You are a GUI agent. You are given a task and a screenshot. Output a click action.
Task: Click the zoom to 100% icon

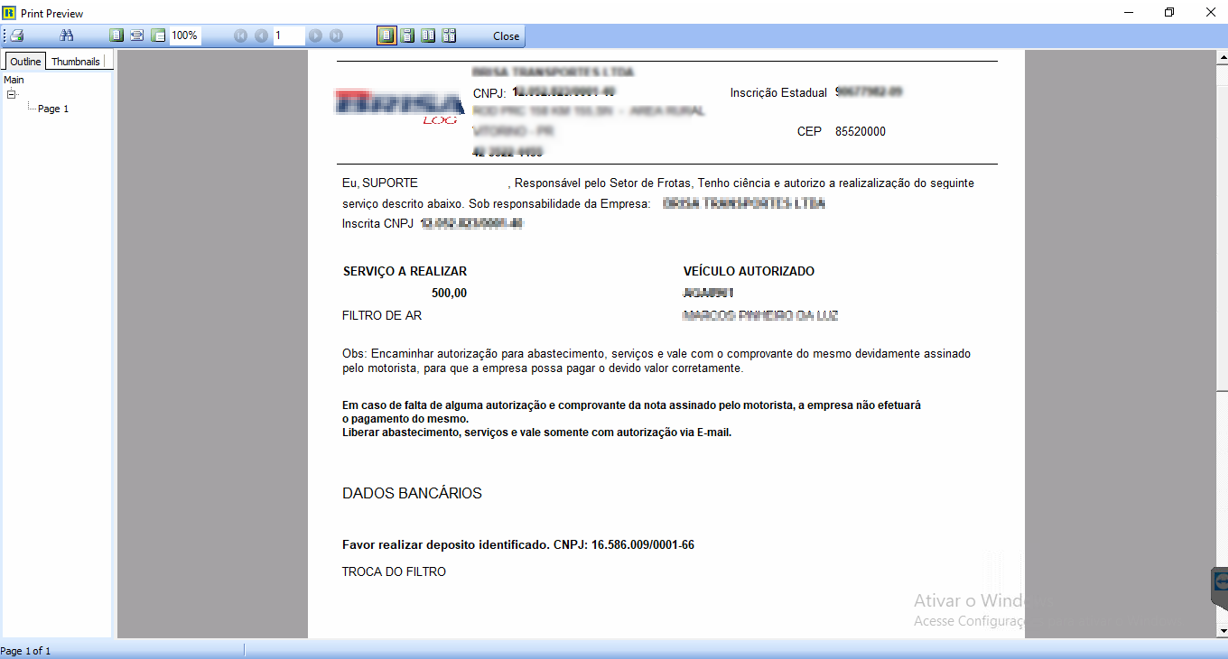point(158,35)
